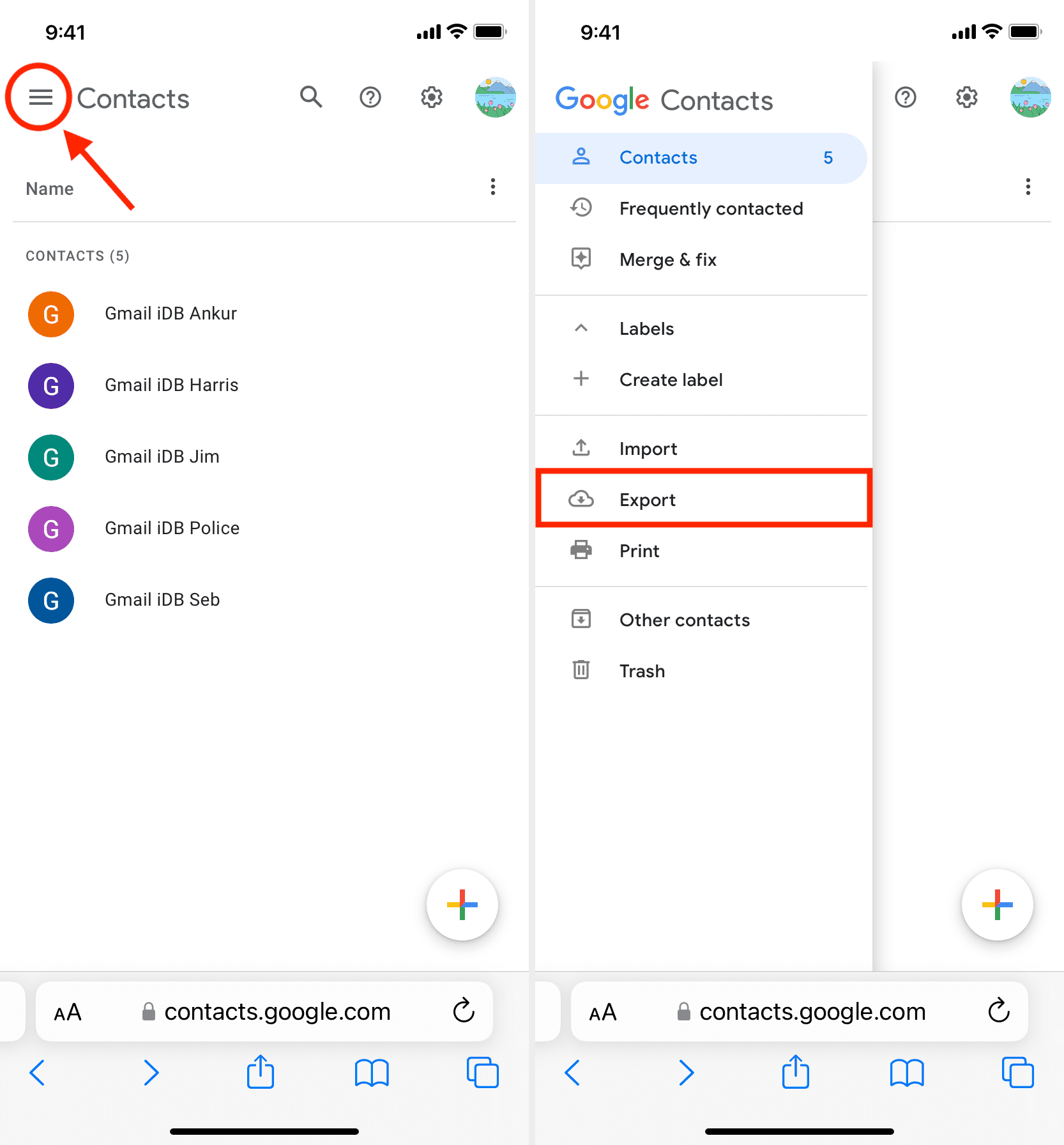Tap the teal G avatar for Jim
Image resolution: width=1064 pixels, height=1145 pixels.
point(51,457)
